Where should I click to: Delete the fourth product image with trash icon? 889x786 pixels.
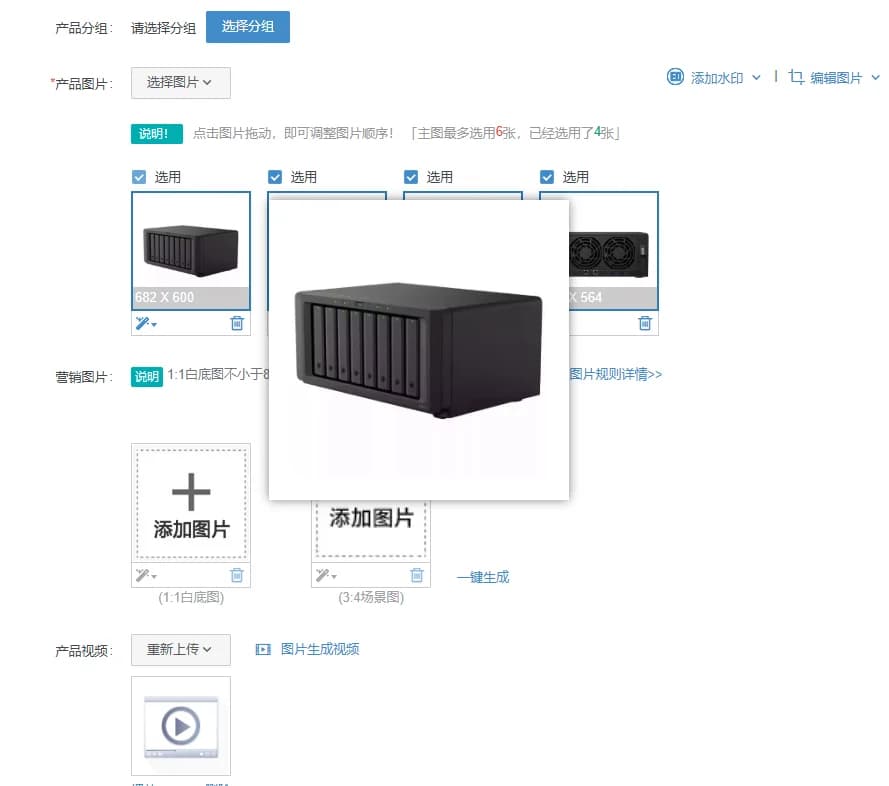click(645, 323)
